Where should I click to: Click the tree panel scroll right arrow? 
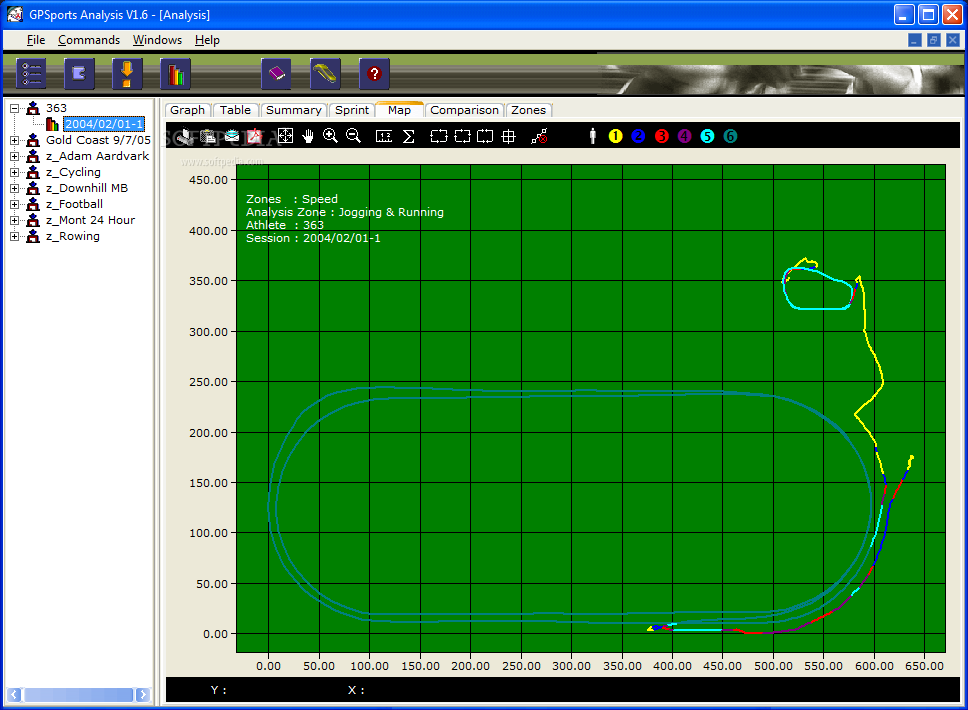point(143,695)
